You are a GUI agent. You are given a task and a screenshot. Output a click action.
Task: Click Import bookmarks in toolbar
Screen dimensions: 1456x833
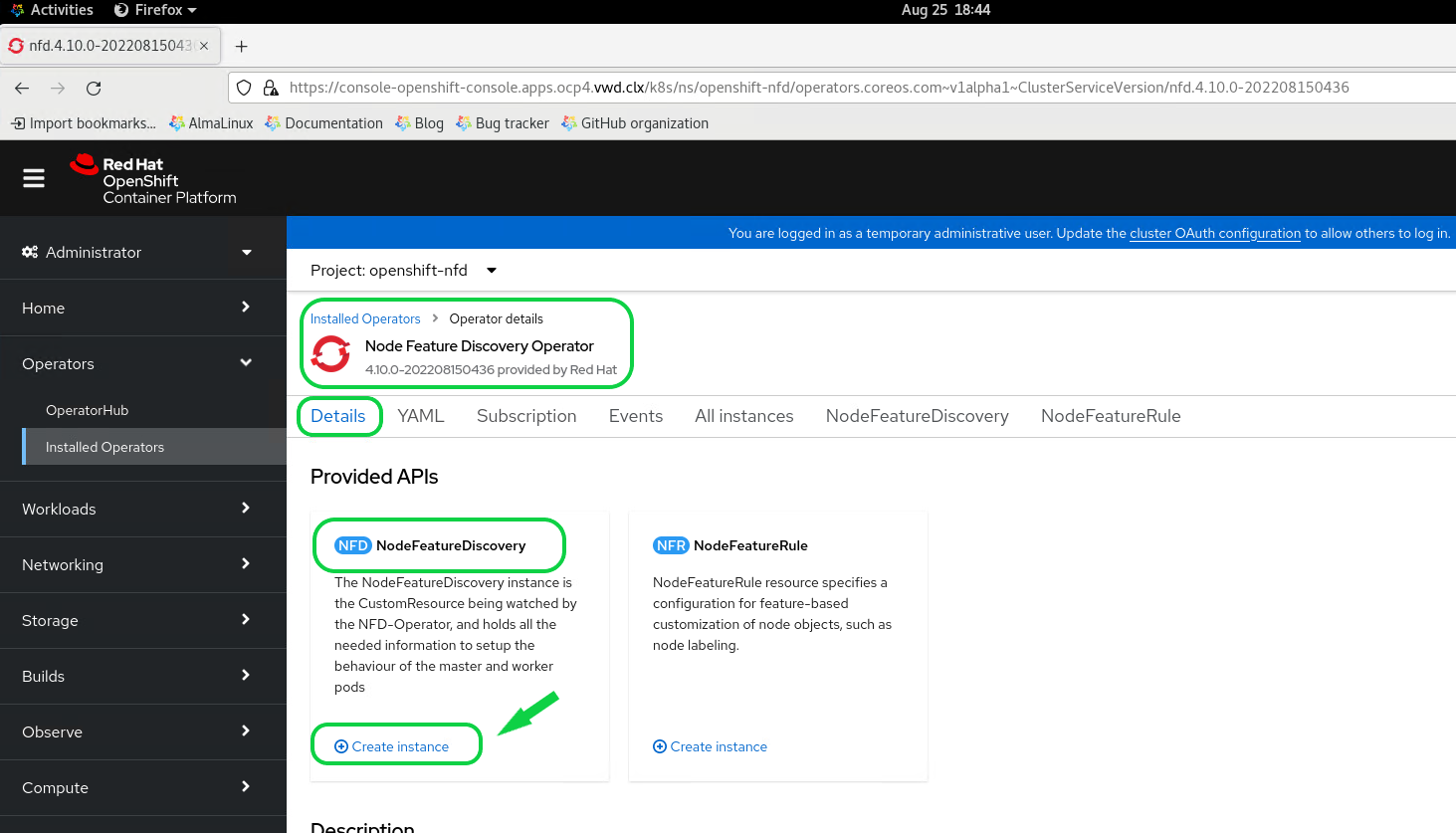point(84,123)
